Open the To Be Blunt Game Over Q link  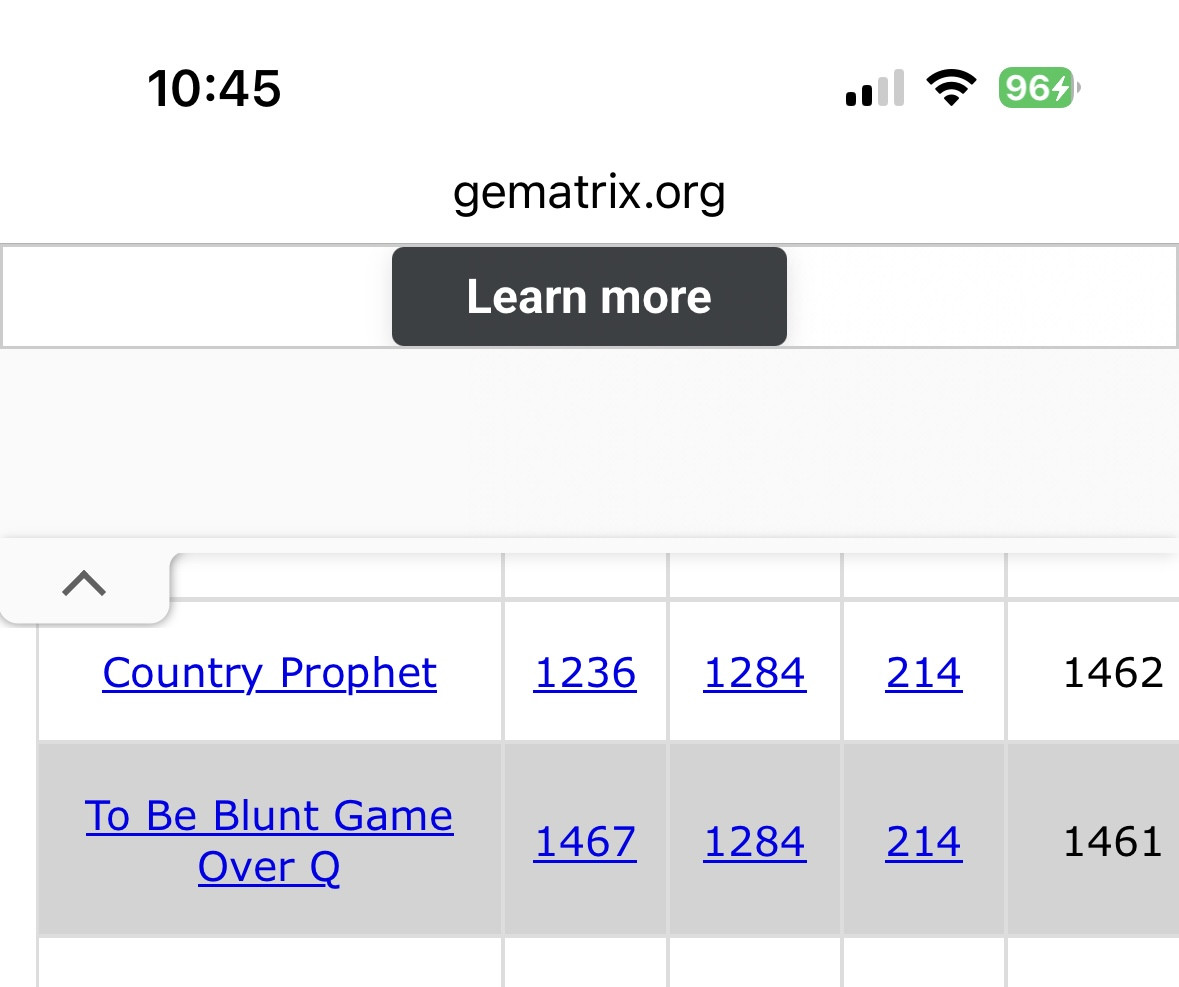[x=270, y=841]
